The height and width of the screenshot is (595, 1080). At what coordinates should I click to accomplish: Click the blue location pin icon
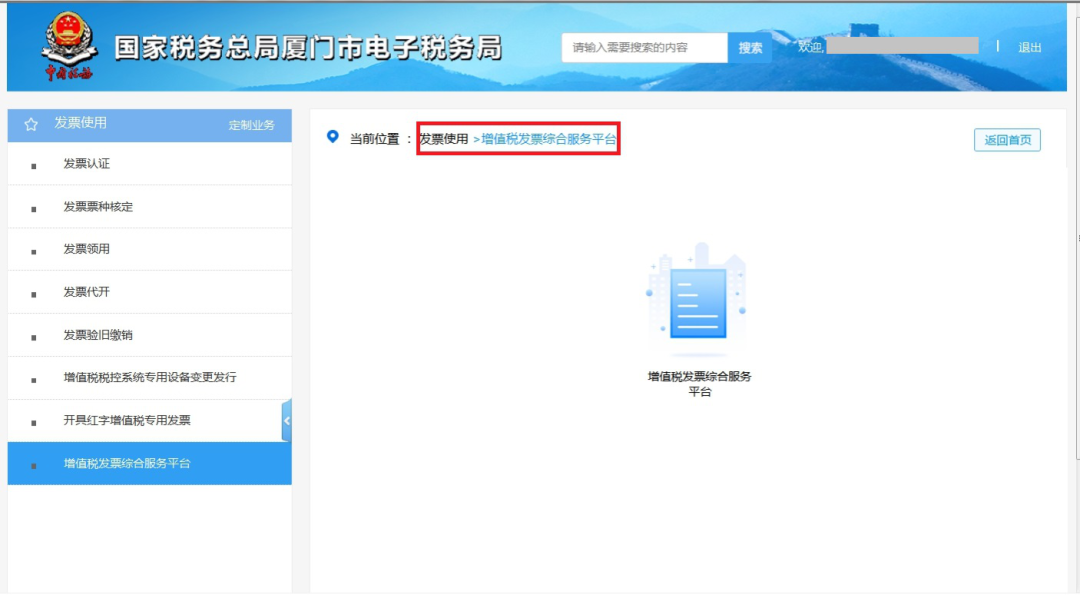(333, 137)
